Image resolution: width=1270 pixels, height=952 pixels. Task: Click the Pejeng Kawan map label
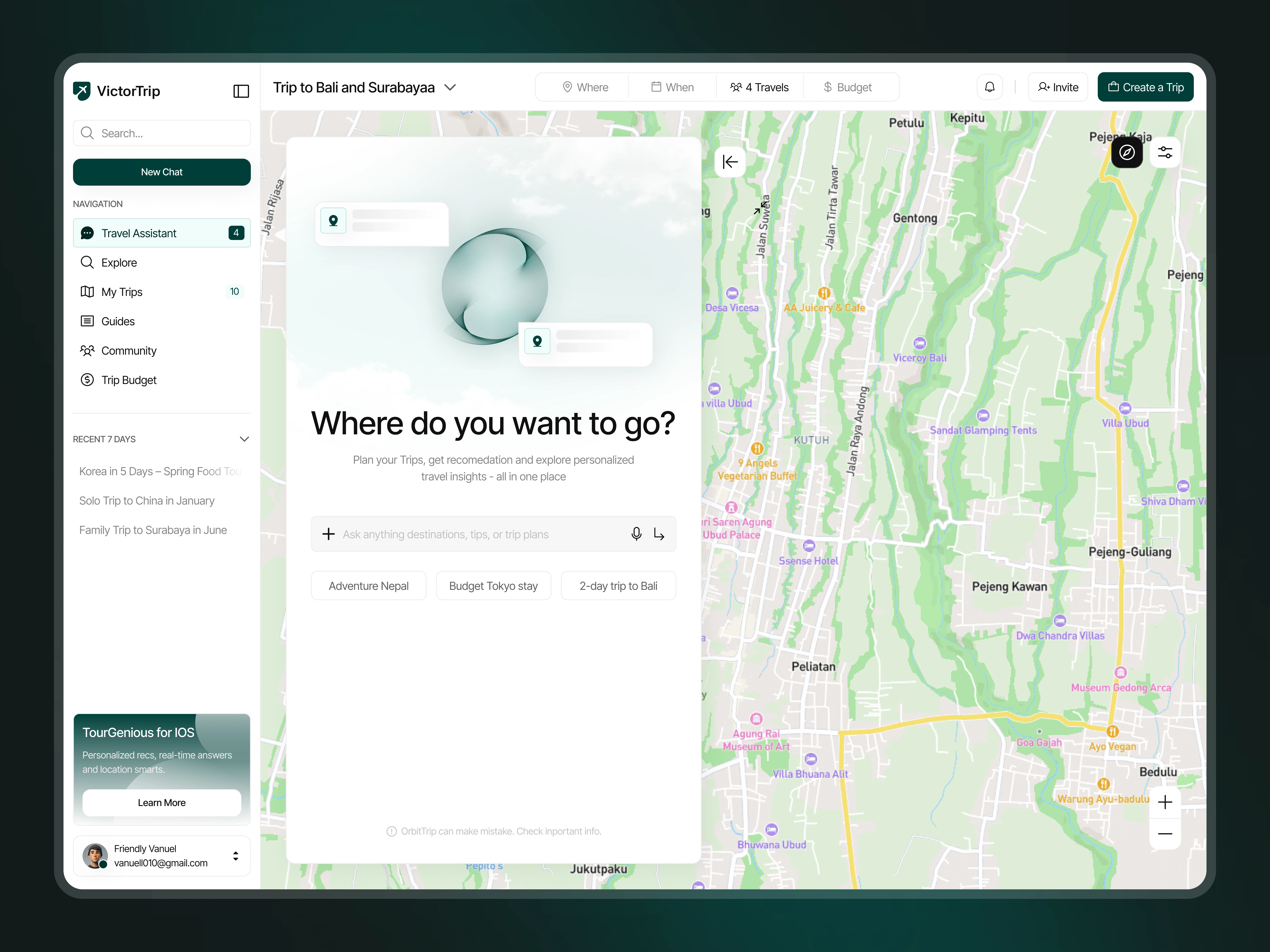pos(1009,586)
